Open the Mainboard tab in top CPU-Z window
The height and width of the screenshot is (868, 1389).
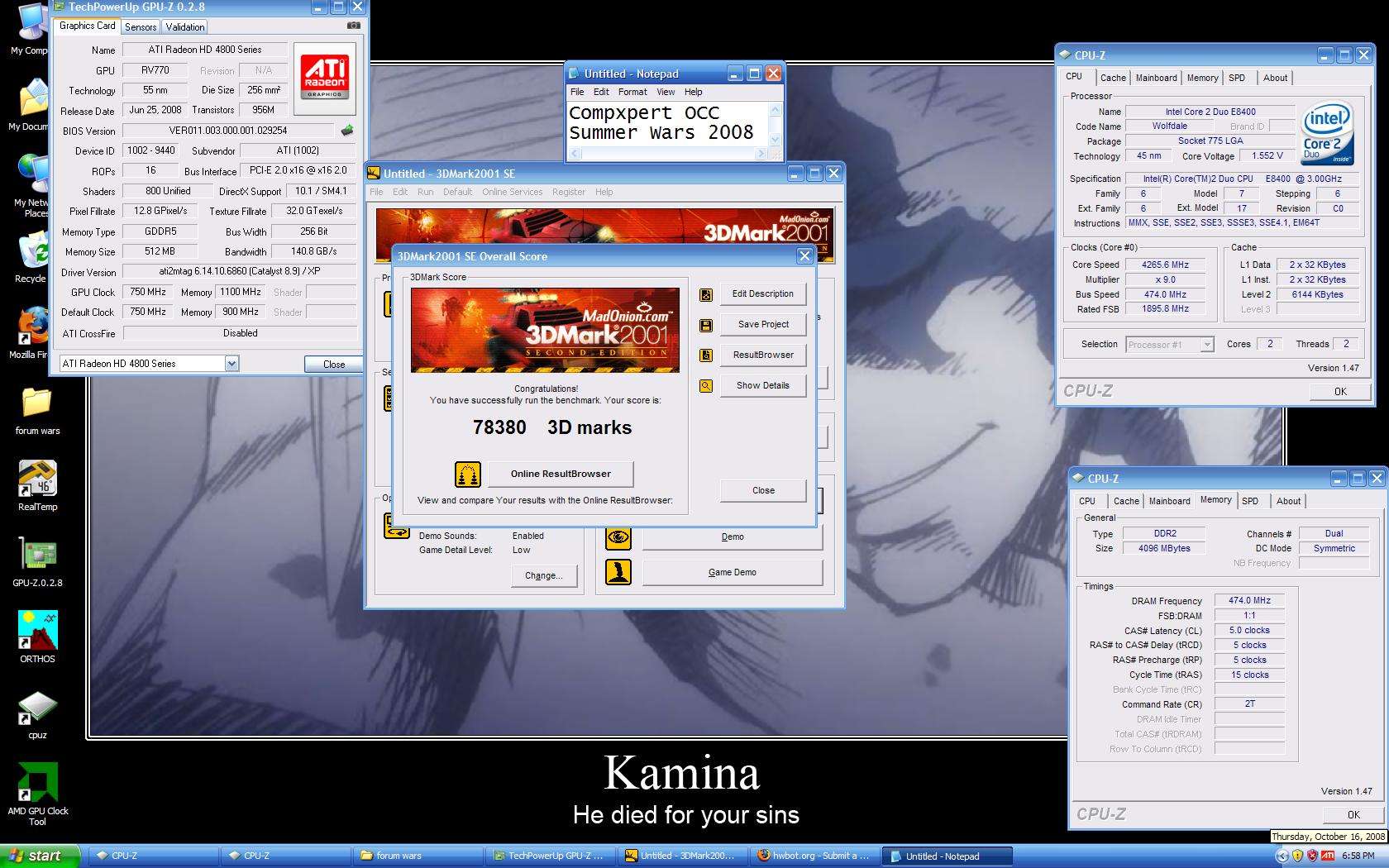[1156, 78]
